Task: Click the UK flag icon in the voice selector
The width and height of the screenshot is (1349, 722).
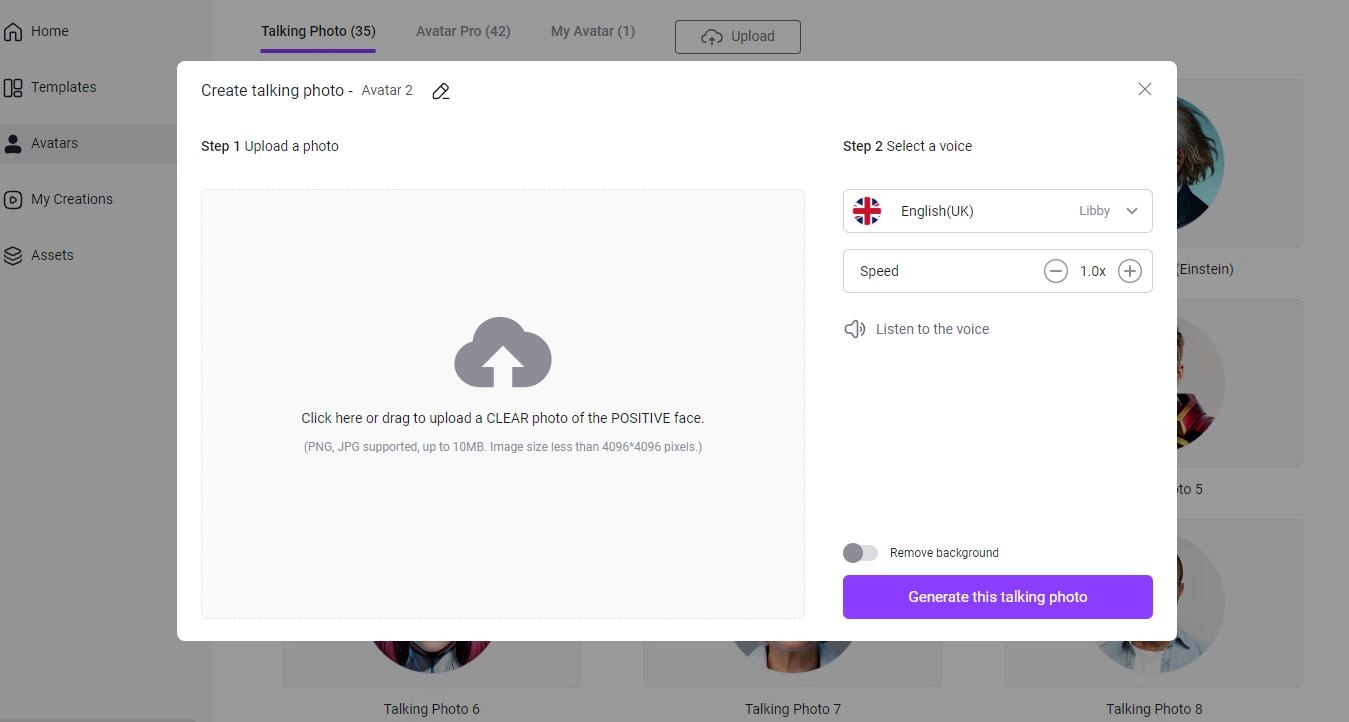Action: (x=866, y=211)
